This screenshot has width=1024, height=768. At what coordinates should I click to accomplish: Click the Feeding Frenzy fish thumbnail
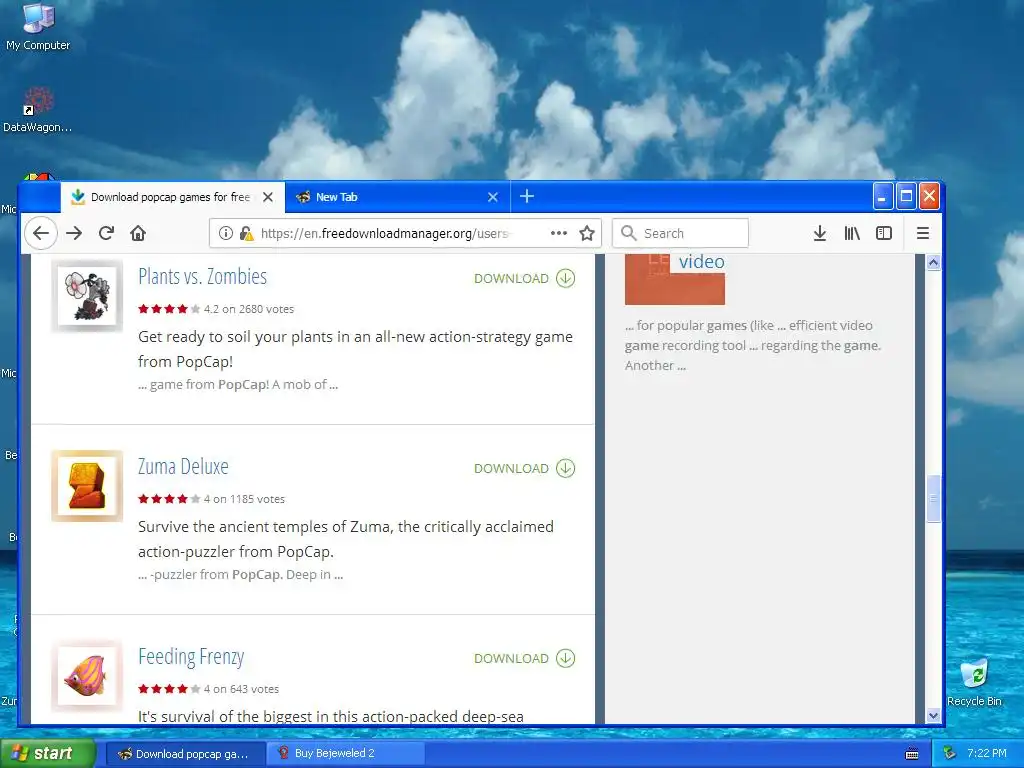(87, 676)
